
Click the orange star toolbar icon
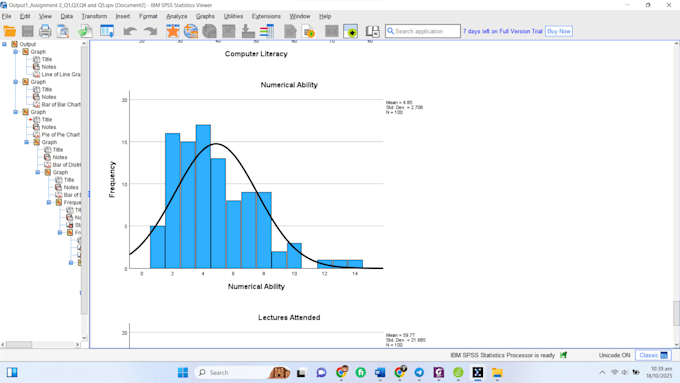point(173,31)
